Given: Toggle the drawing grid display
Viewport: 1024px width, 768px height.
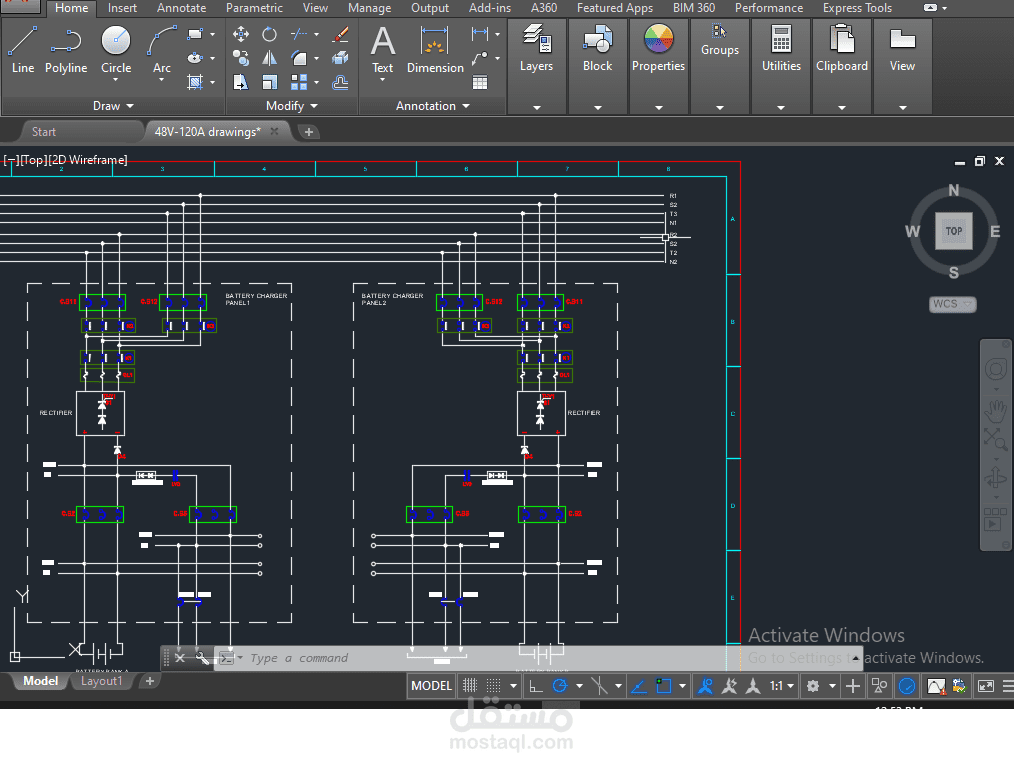Looking at the screenshot, I should (x=470, y=686).
